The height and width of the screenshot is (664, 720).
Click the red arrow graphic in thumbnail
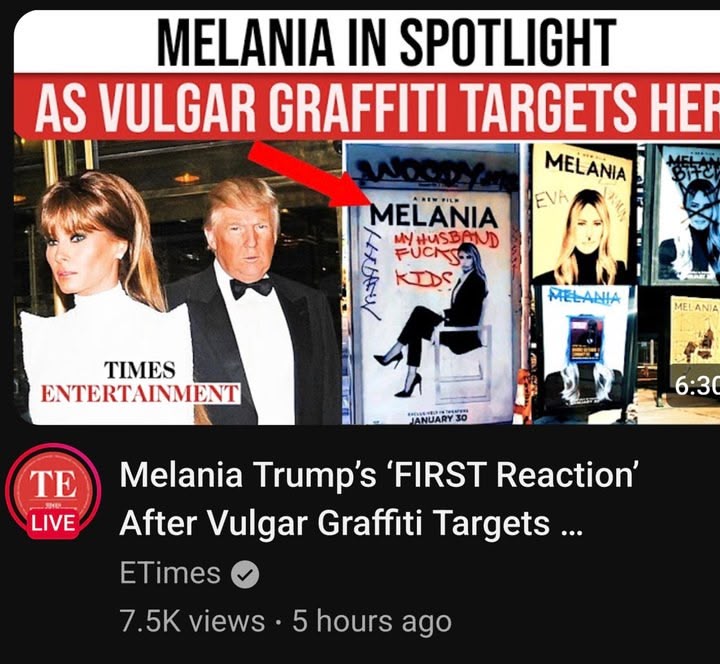tap(311, 172)
